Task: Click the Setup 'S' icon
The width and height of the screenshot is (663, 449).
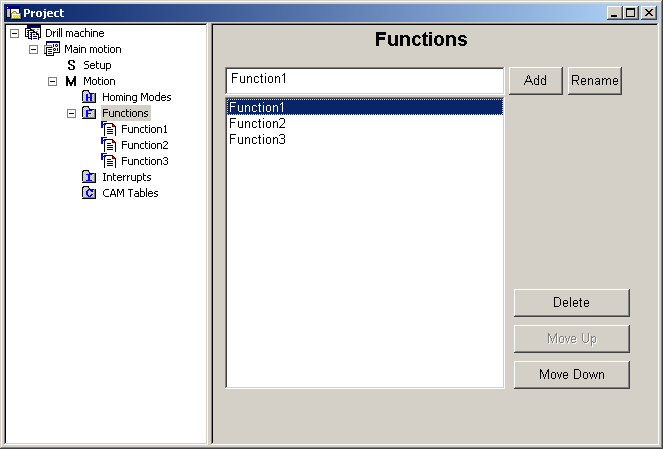Action: click(x=71, y=65)
